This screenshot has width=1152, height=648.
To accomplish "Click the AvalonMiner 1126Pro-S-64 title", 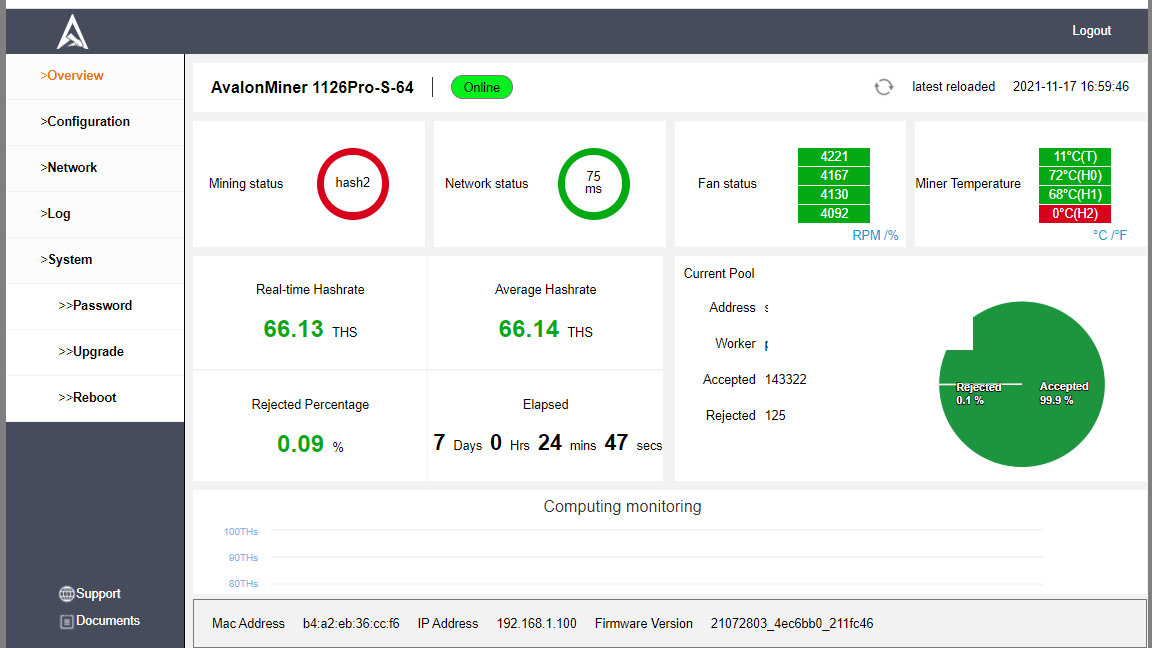I will click(312, 87).
